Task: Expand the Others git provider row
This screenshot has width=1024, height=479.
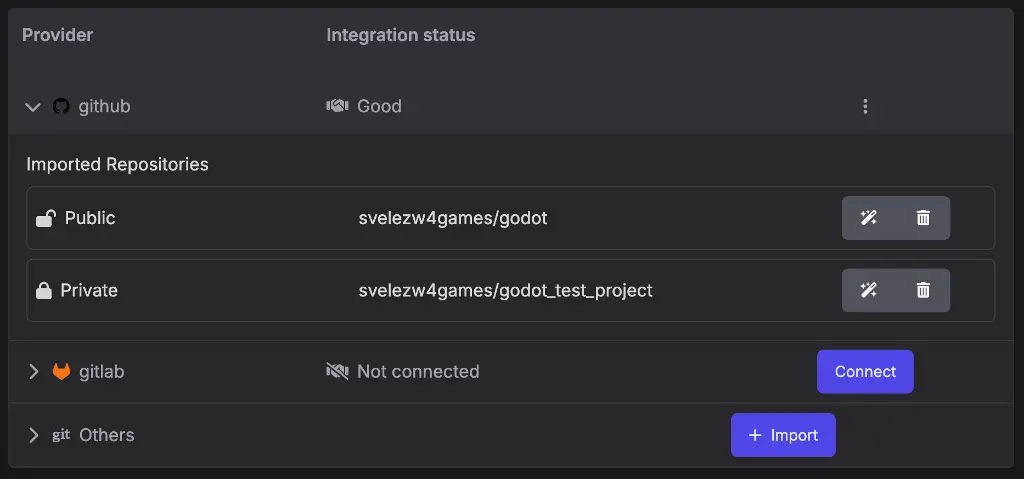Action: (x=34, y=435)
